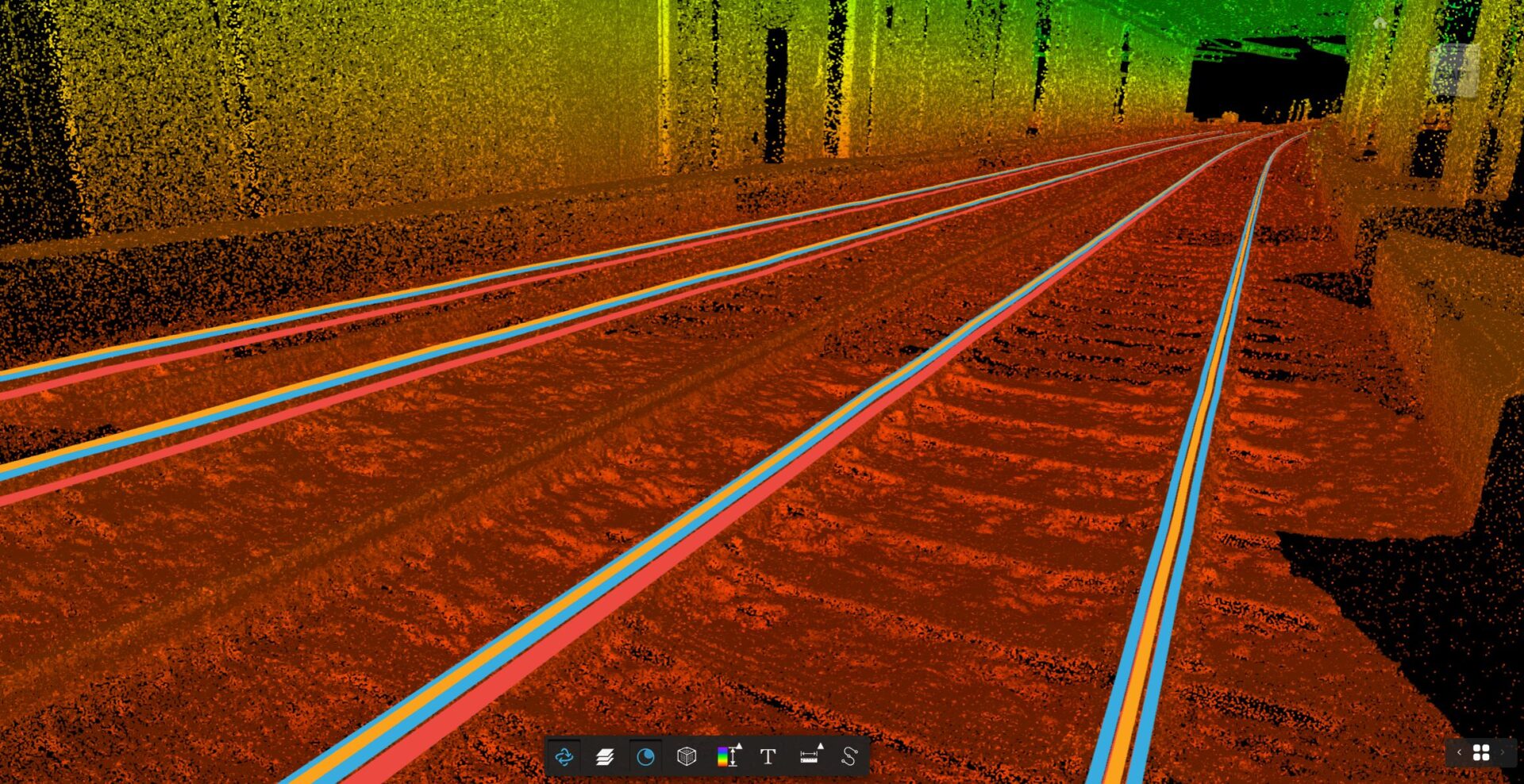Open the Layers panel icon
This screenshot has height=784, width=1524.
605,758
